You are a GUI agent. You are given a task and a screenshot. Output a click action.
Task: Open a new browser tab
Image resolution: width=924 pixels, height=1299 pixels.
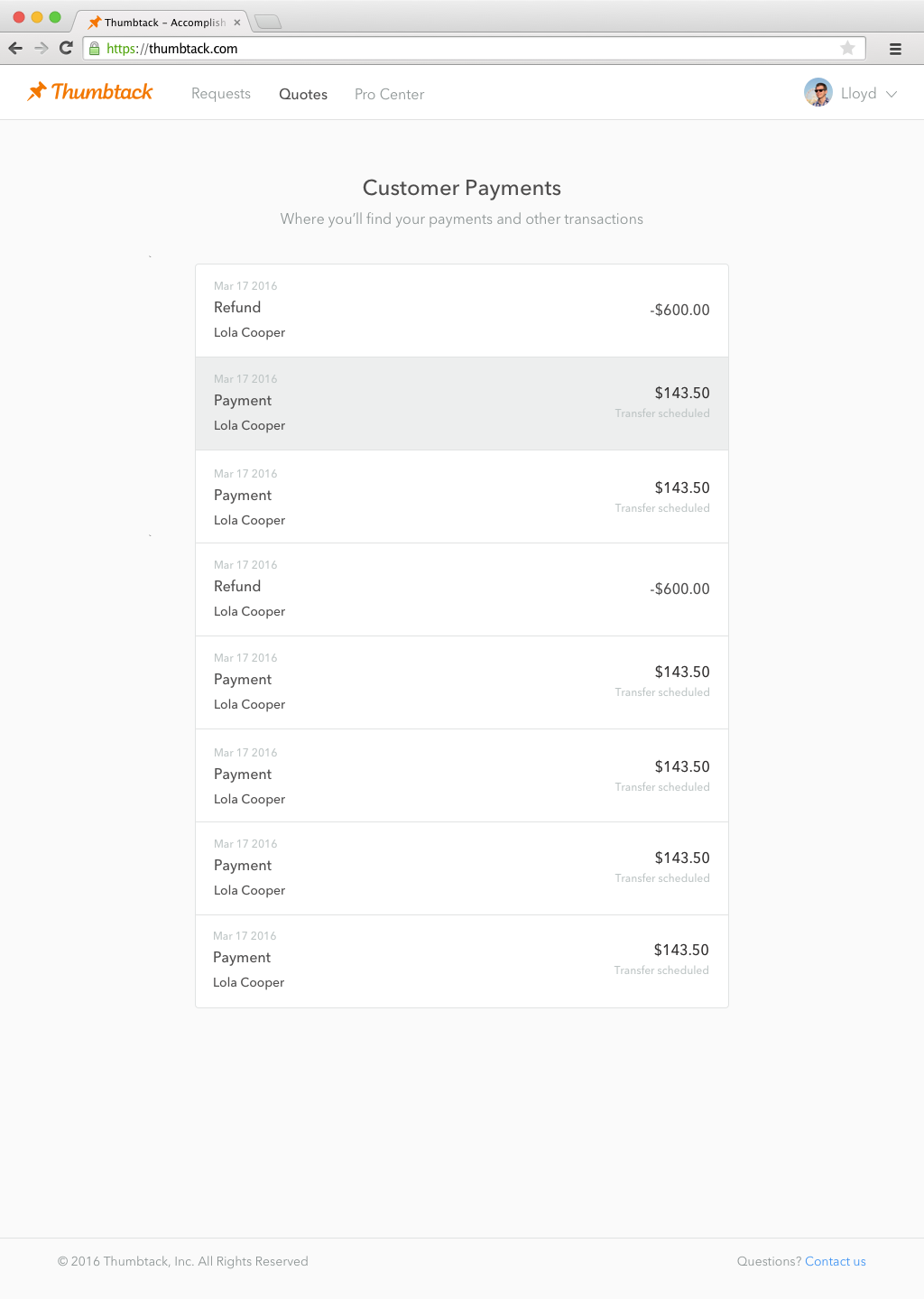tap(268, 22)
